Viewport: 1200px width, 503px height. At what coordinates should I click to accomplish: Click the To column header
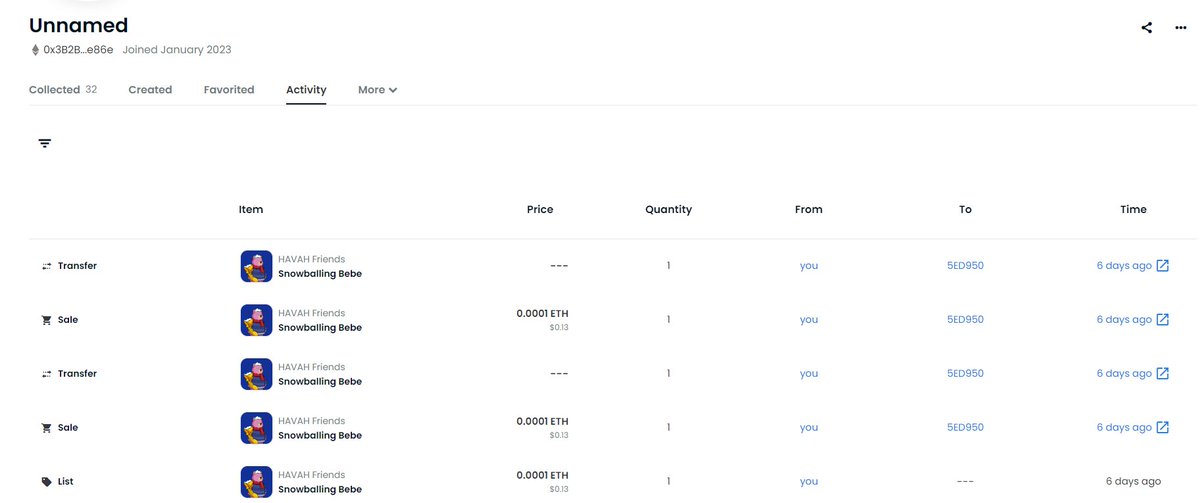click(965, 210)
